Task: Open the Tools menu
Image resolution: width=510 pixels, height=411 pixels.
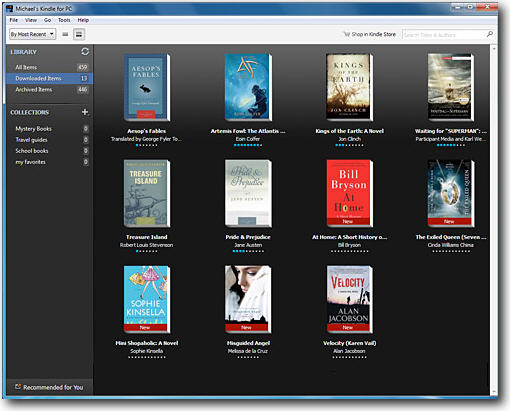Action: 64,20
